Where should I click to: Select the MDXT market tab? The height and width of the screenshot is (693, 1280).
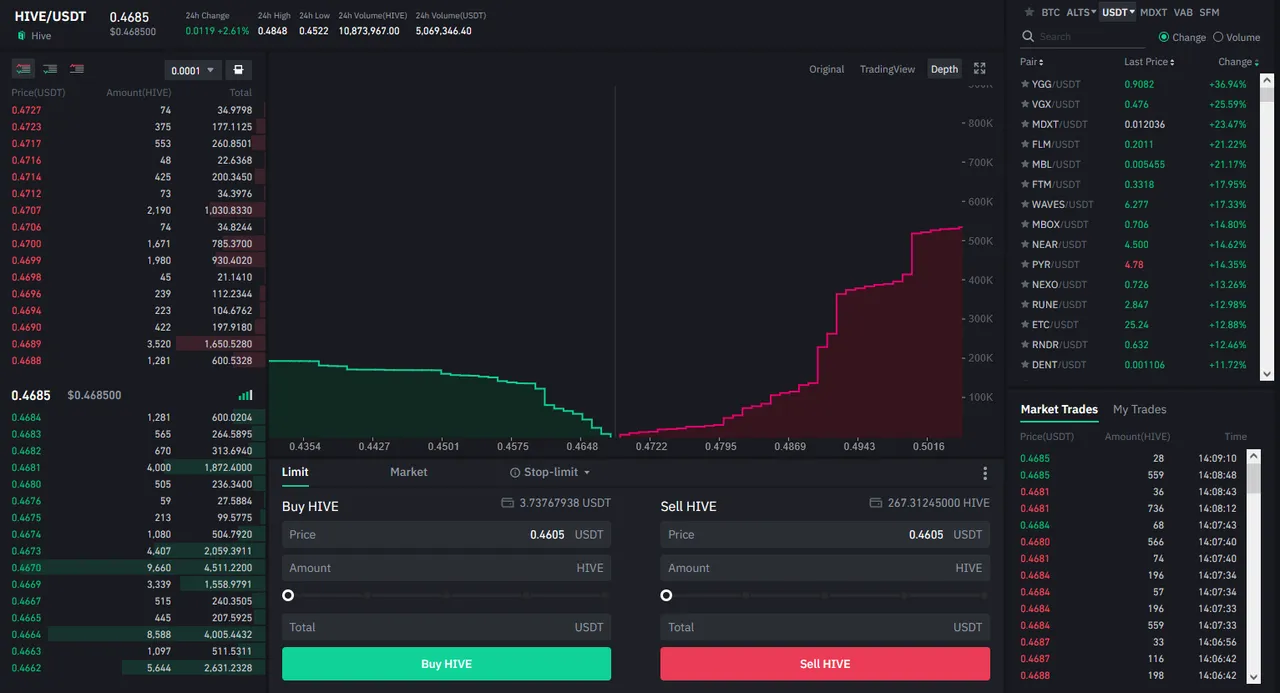click(x=1153, y=12)
